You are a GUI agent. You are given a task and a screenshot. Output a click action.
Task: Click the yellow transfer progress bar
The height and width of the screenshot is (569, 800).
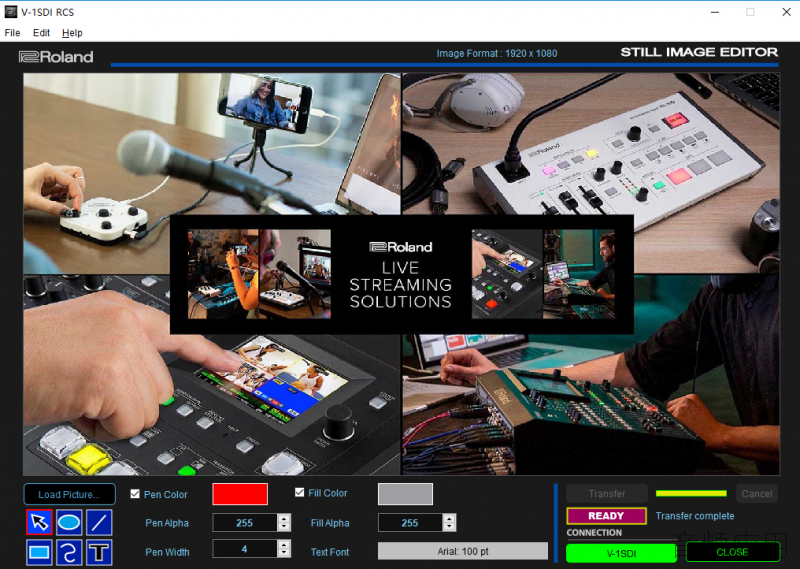691,493
